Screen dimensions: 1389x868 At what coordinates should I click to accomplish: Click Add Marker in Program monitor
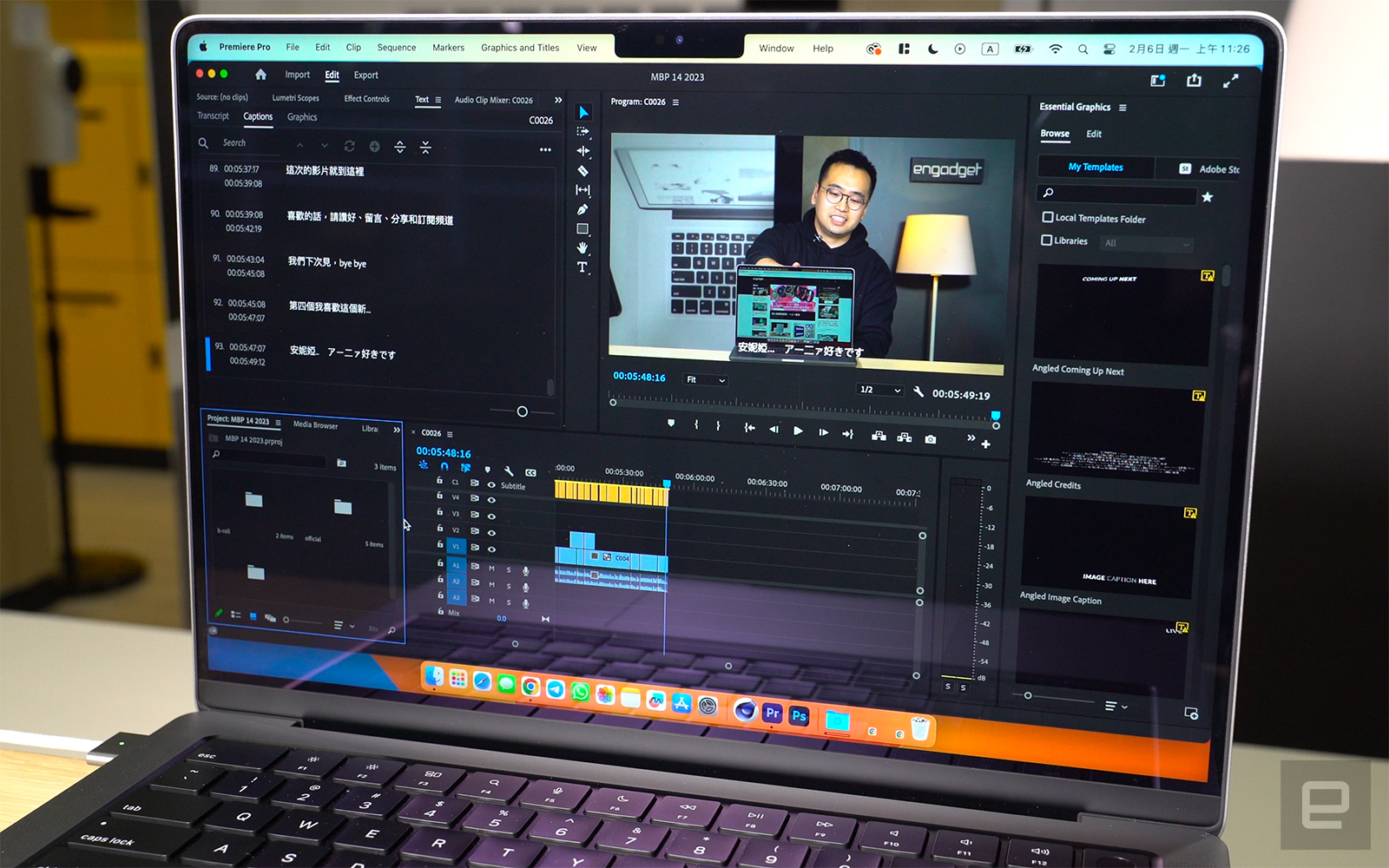tap(671, 424)
